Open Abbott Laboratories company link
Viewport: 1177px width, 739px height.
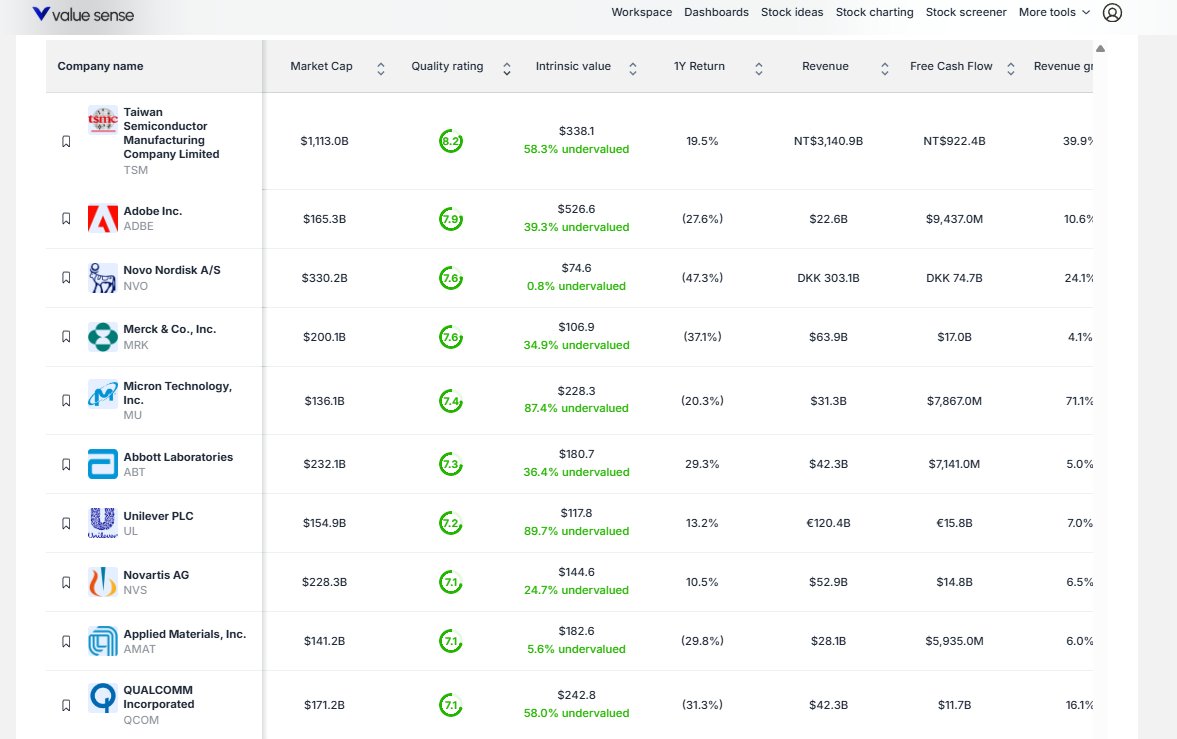pos(178,457)
